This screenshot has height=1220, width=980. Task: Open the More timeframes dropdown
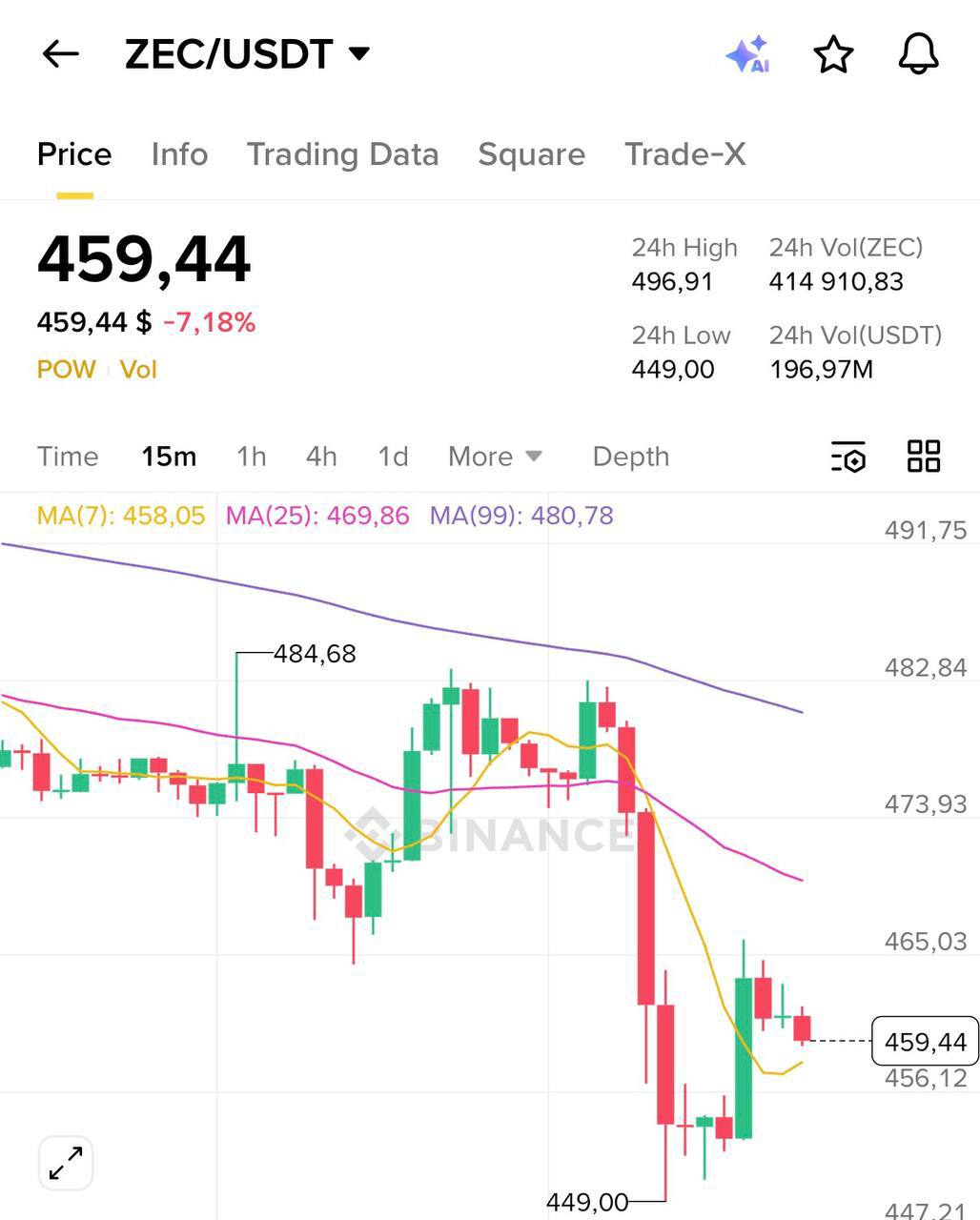coord(495,457)
